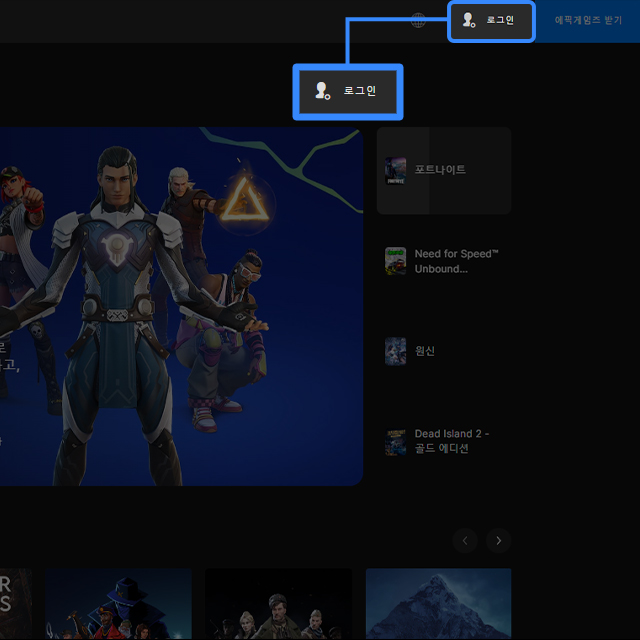Image resolution: width=640 pixels, height=640 pixels.
Task: Click the 포트나이트 game thumbnail icon
Action: [x=396, y=170]
